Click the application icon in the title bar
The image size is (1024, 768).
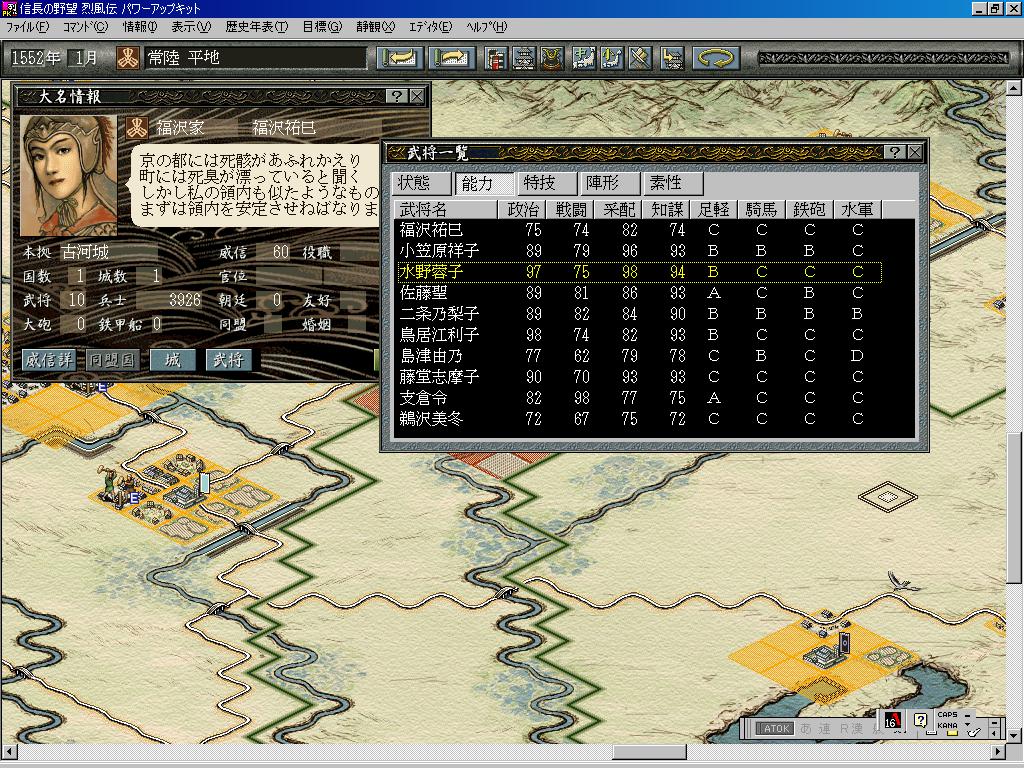[9, 8]
